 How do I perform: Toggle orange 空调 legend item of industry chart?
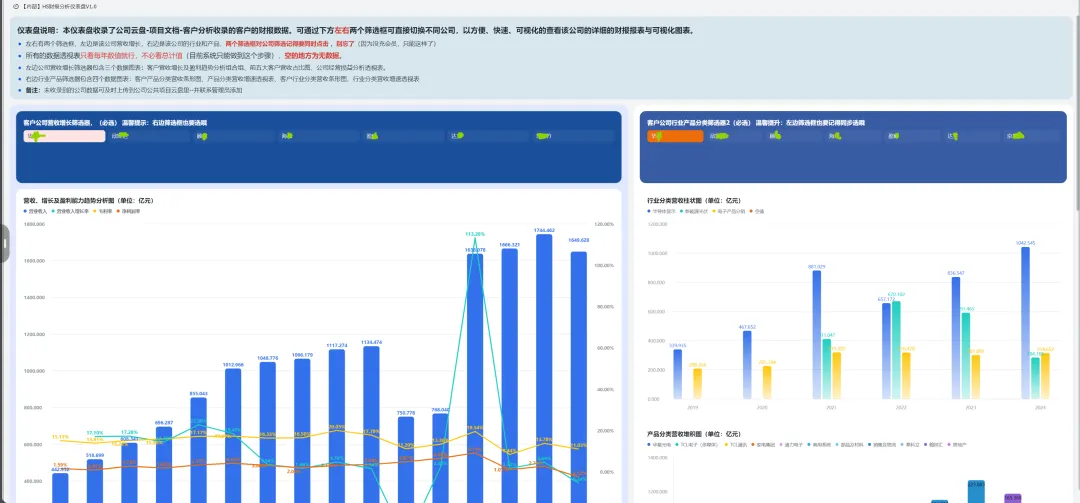[x=757, y=210]
